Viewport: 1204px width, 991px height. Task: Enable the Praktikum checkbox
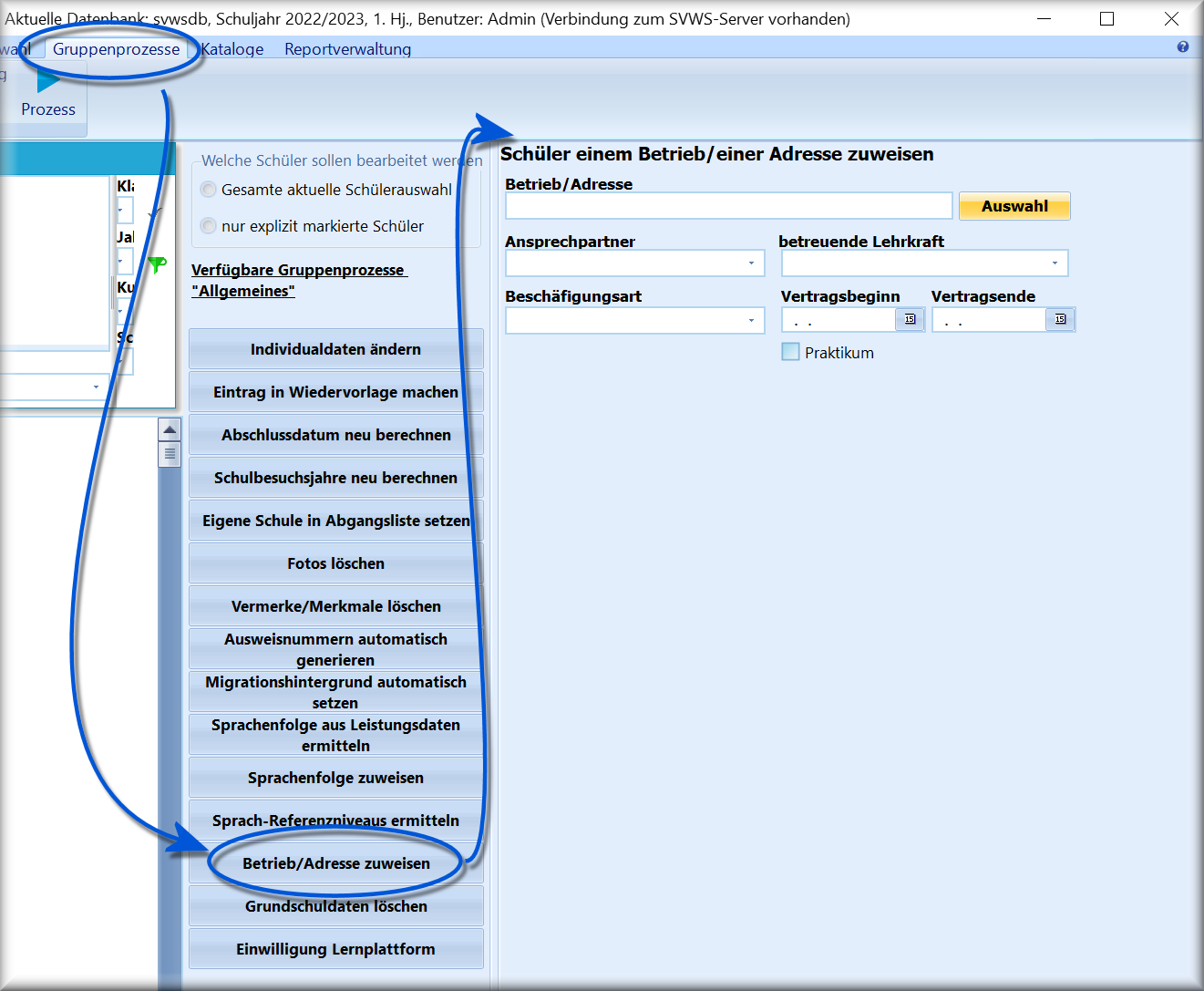click(790, 352)
